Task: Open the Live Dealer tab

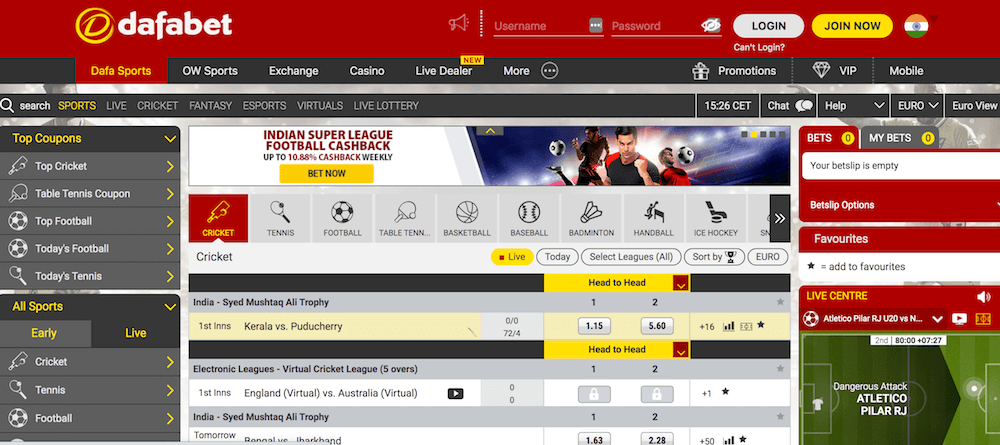Action: coord(444,71)
